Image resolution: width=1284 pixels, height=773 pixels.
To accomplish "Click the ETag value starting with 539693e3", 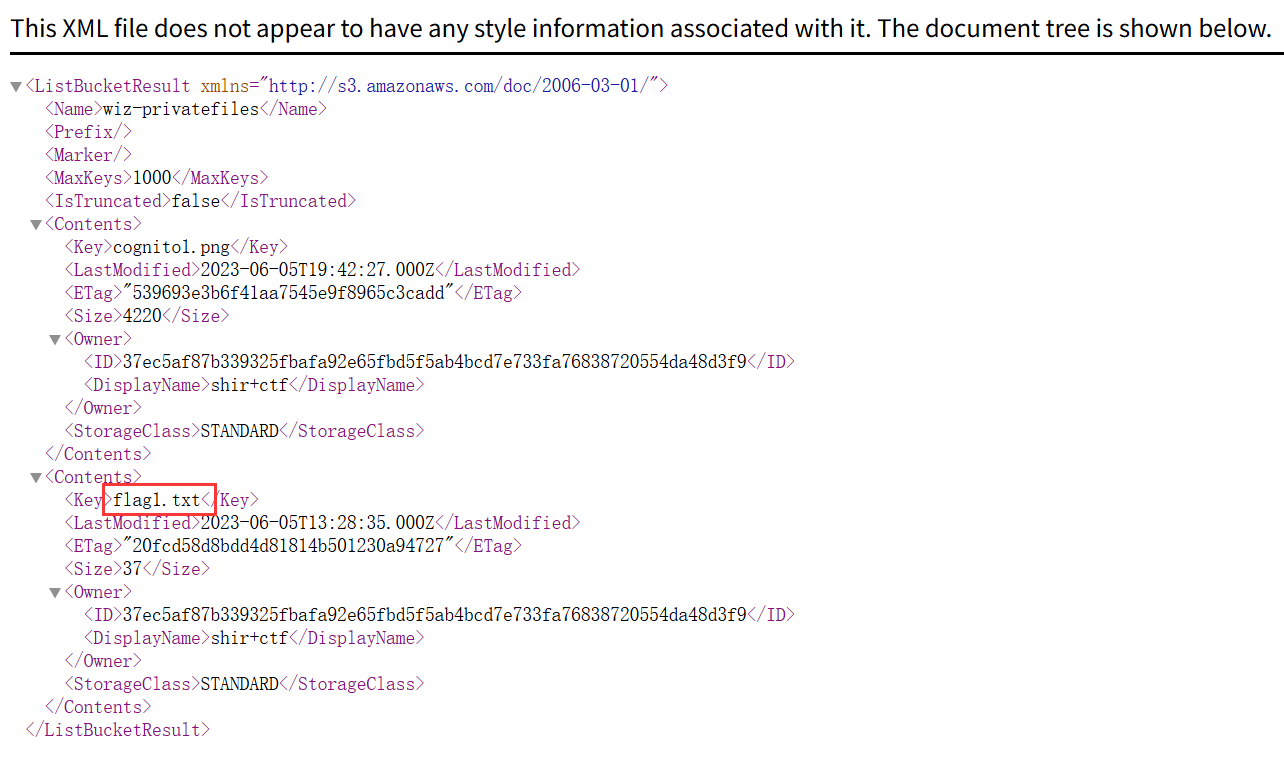I will (288, 293).
